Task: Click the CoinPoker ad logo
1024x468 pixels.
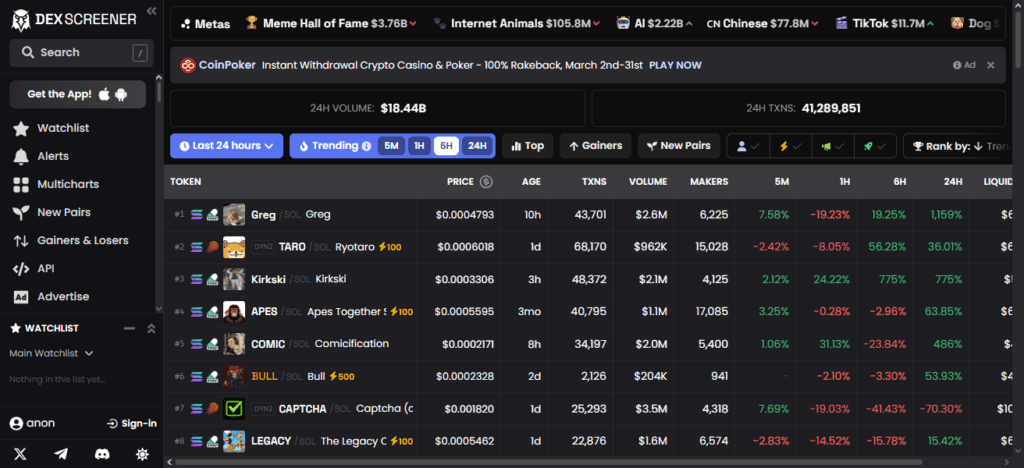Action: point(188,65)
